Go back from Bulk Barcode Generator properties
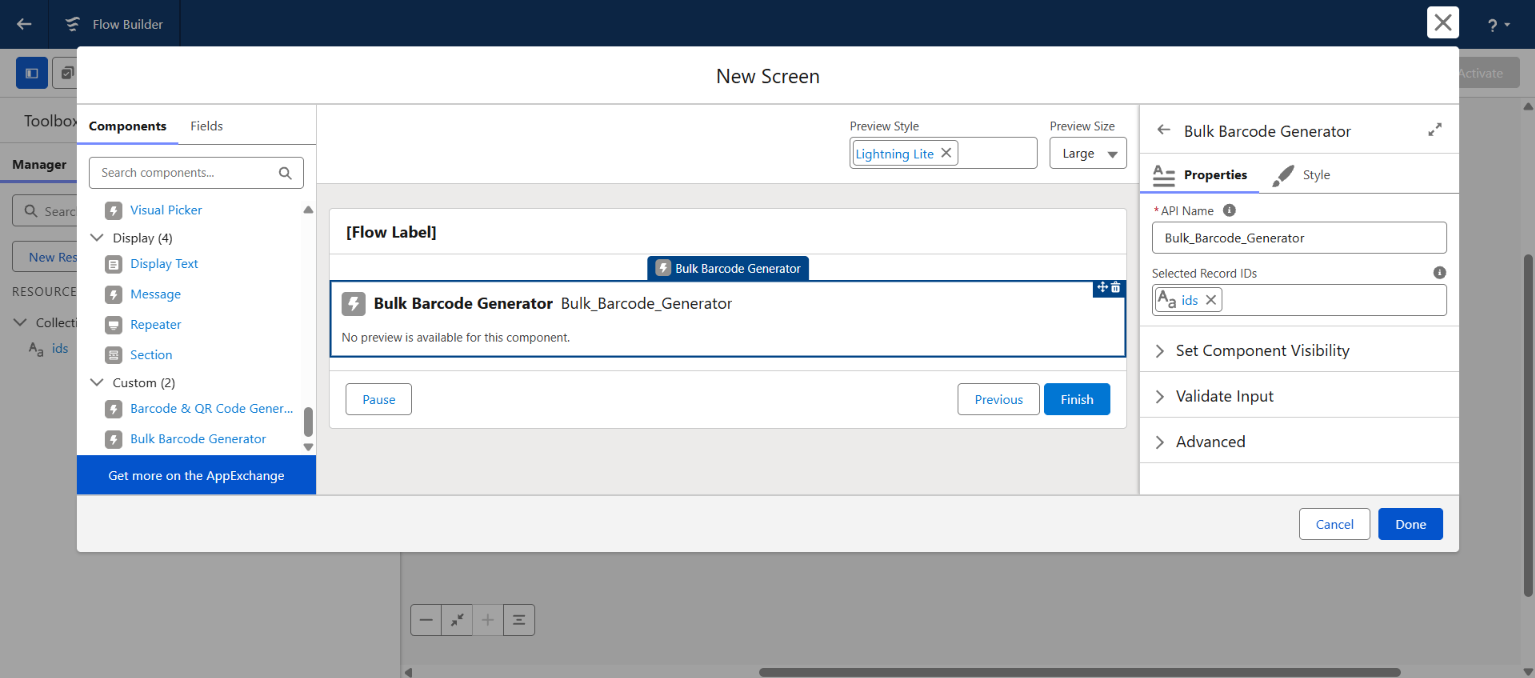The width and height of the screenshot is (1535, 678). click(1163, 130)
